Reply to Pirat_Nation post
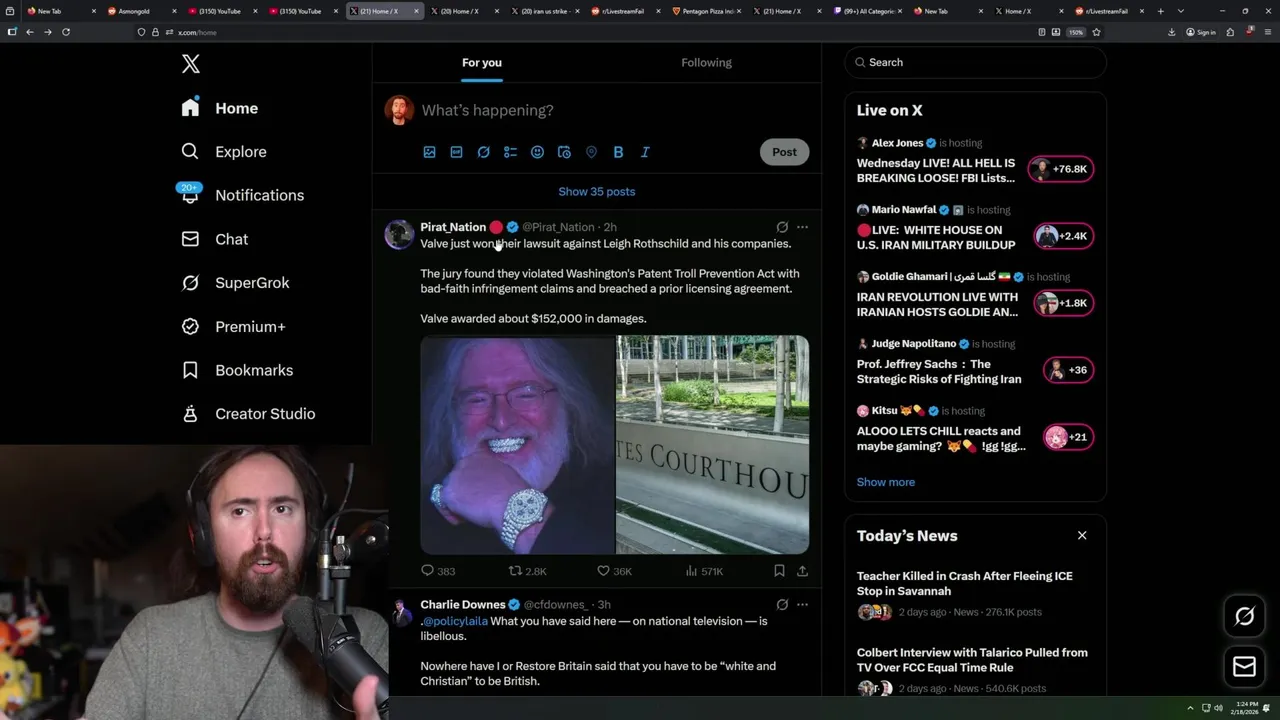The height and width of the screenshot is (720, 1280). [x=438, y=571]
